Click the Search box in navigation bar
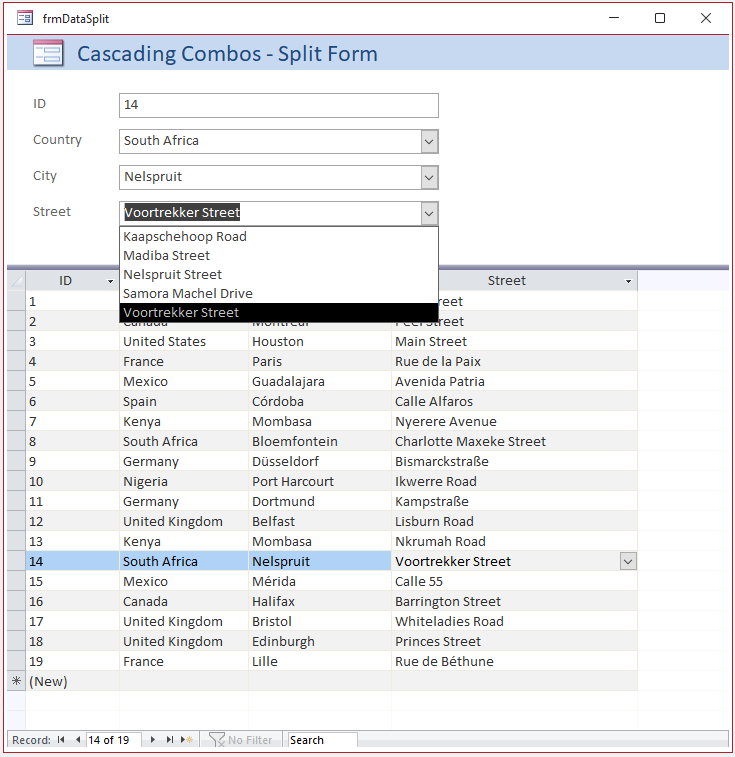Viewport: 735px width, 757px height. tap(323, 740)
